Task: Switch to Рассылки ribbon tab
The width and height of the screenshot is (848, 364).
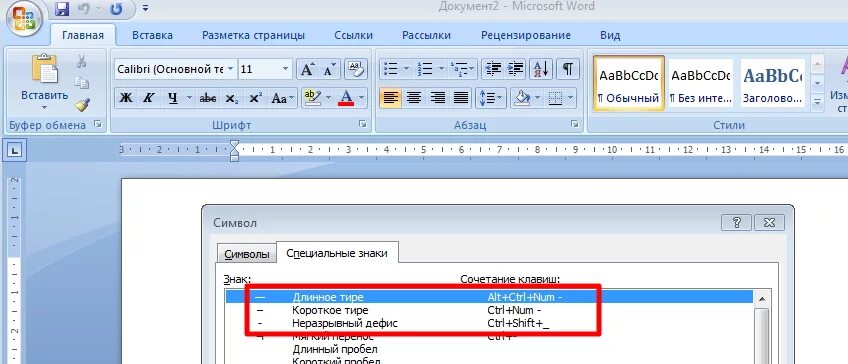Action: point(427,36)
